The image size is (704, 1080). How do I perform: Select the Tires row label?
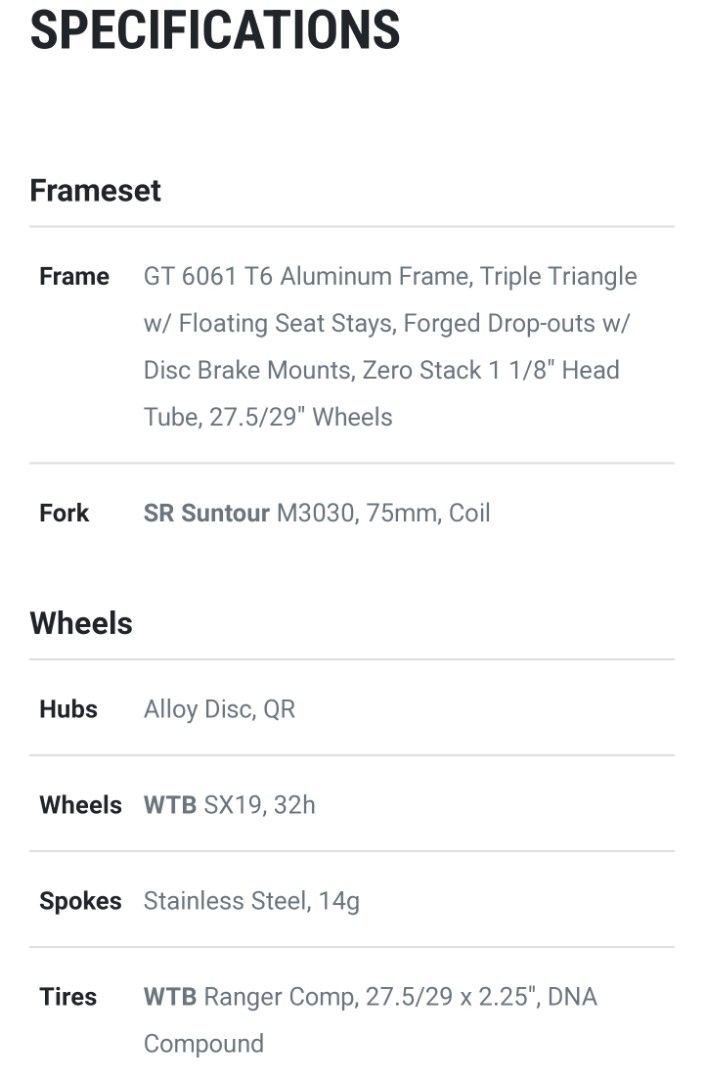pyautogui.click(x=68, y=997)
